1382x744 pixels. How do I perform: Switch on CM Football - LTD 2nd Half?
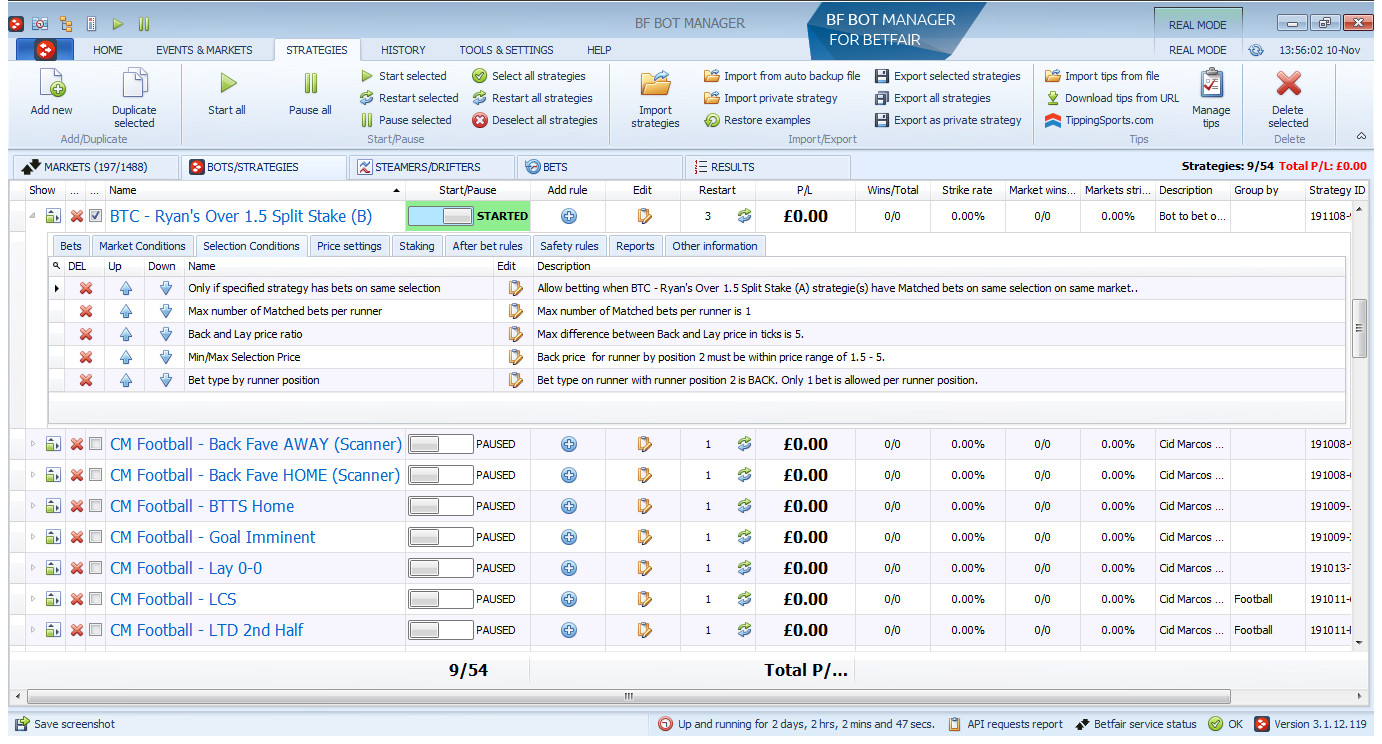pyautogui.click(x=441, y=630)
